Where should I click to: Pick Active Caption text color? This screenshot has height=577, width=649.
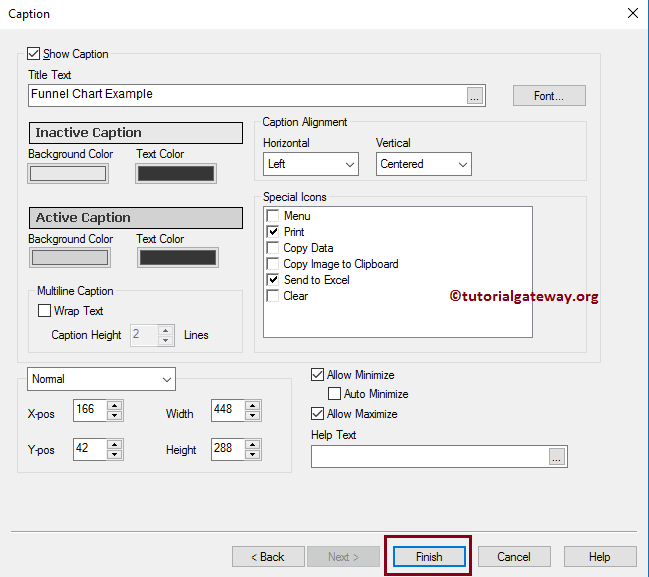pos(178,258)
